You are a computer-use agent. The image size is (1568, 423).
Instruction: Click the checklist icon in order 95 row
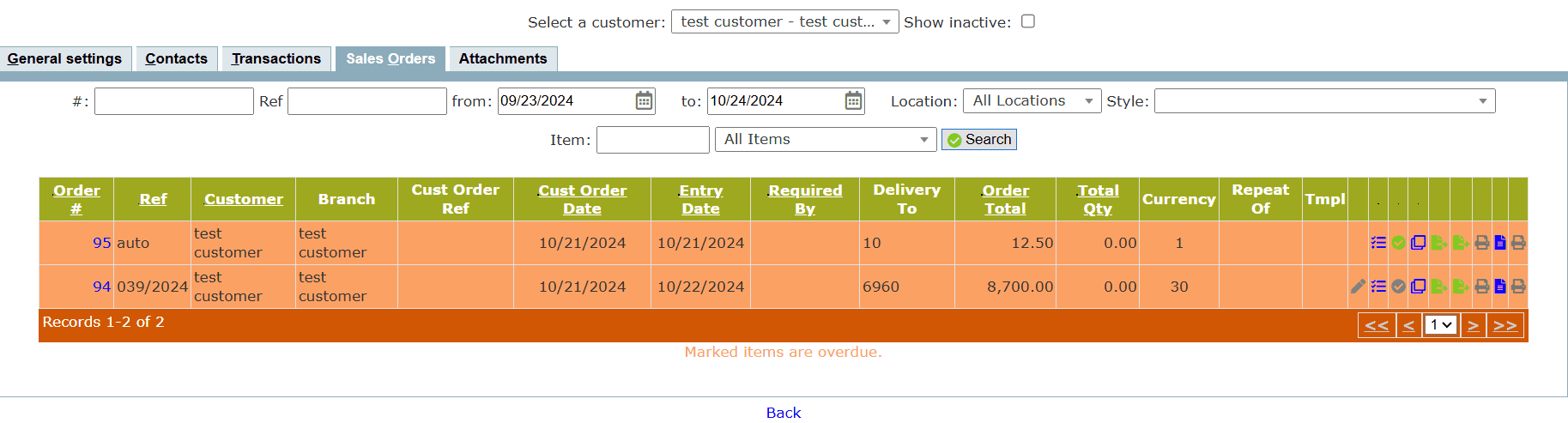point(1378,243)
